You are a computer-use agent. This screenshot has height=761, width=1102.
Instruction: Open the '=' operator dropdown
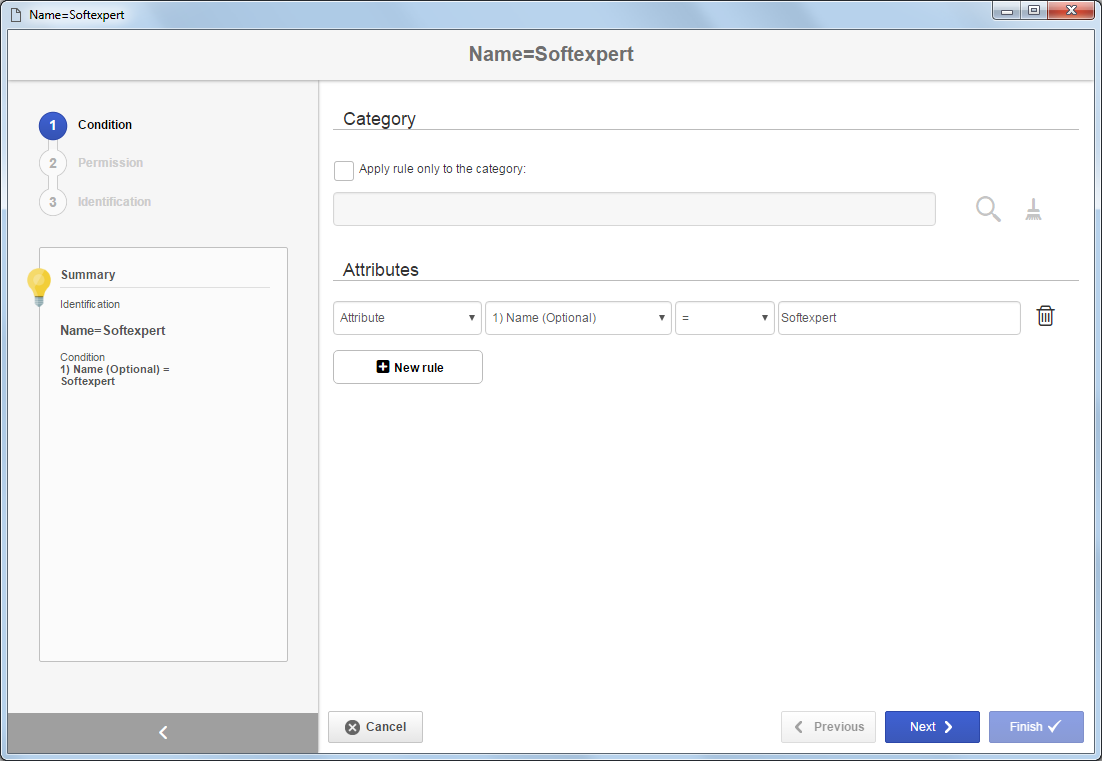(725, 318)
